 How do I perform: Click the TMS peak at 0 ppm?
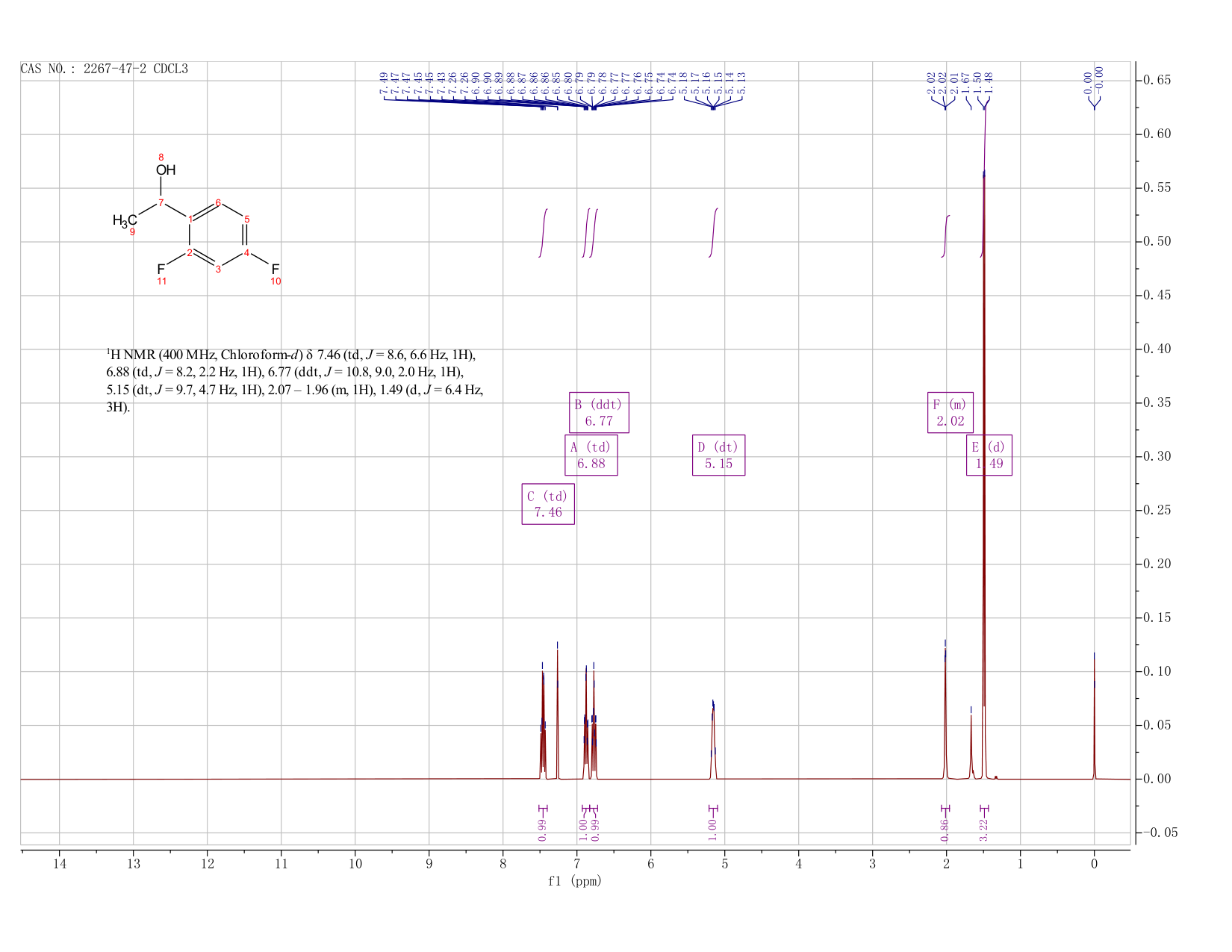[1094, 715]
